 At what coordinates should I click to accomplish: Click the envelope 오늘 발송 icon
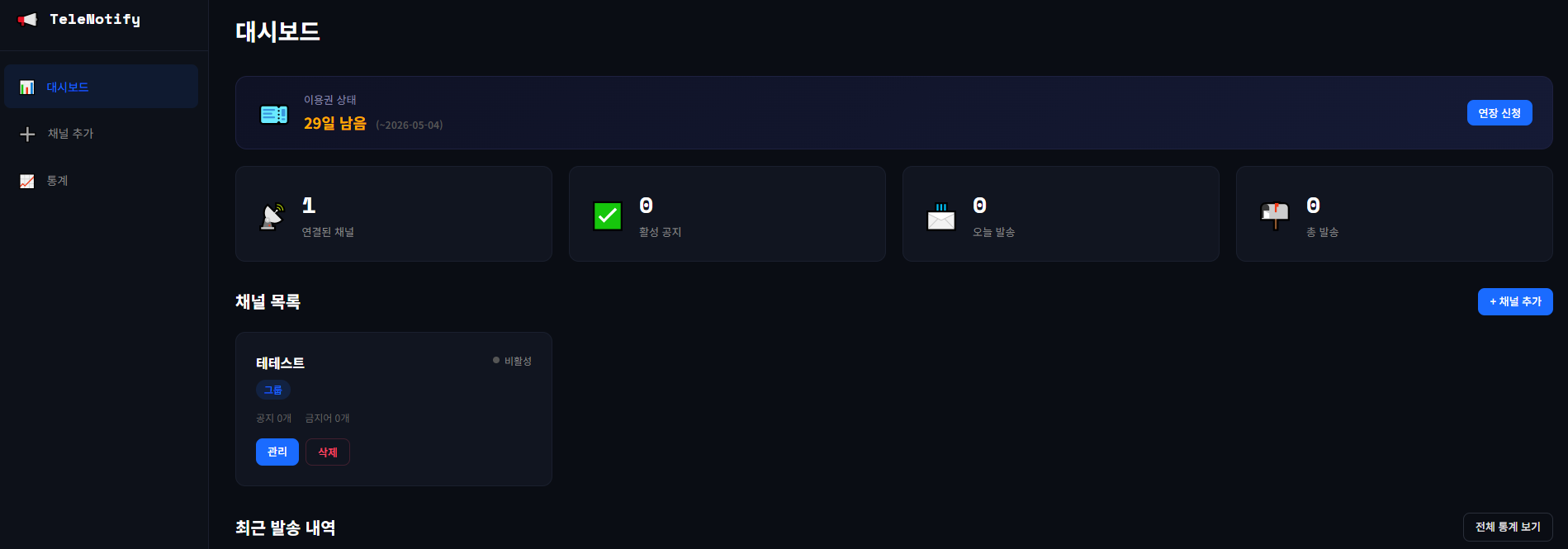941,216
